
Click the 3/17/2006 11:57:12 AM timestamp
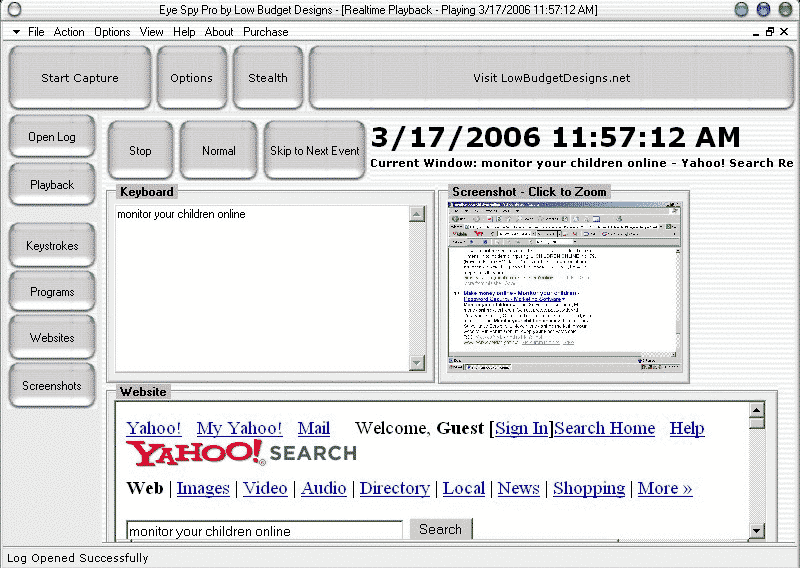coord(555,137)
